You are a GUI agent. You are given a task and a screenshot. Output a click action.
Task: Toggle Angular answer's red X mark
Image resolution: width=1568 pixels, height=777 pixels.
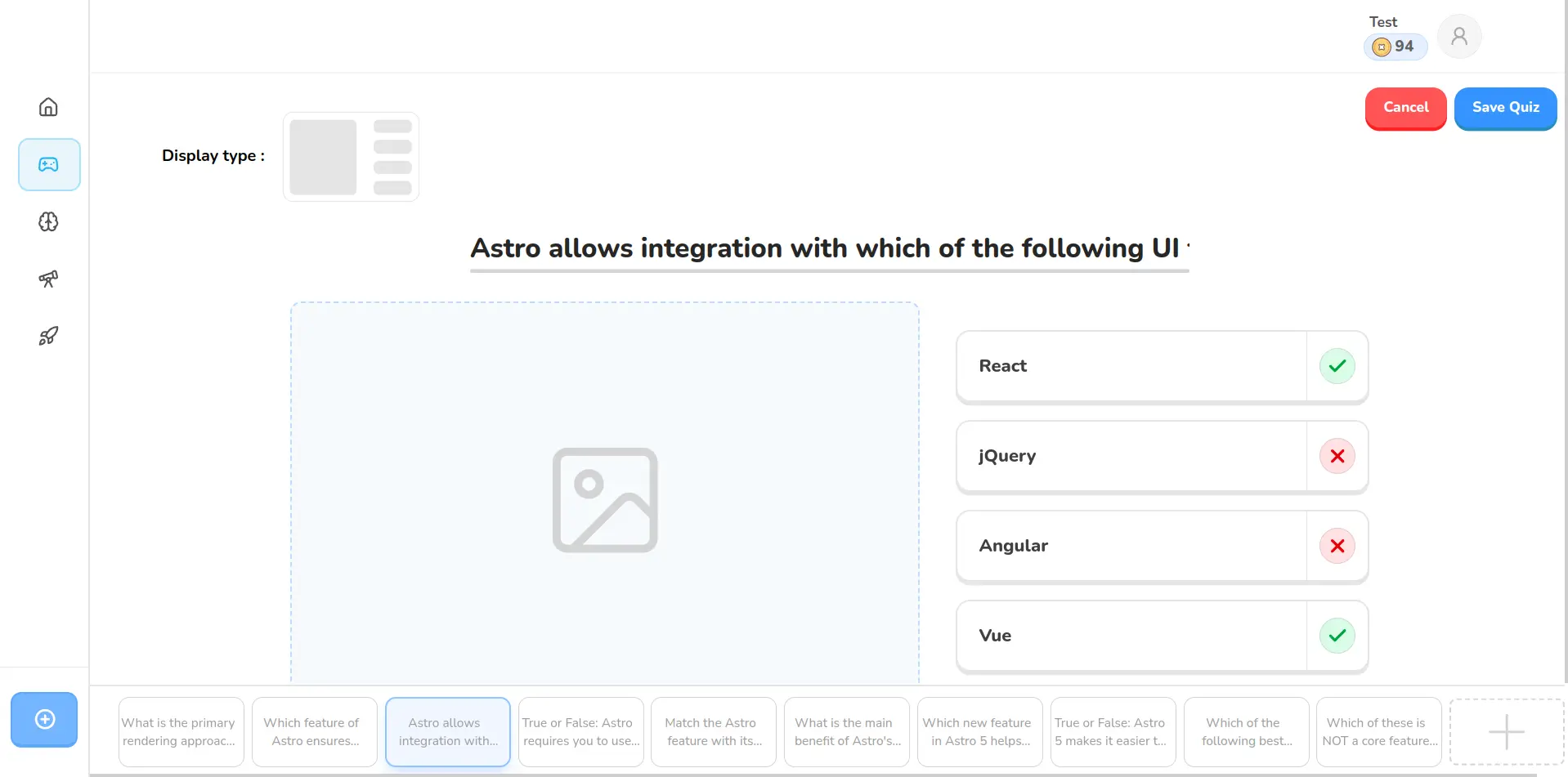pyautogui.click(x=1337, y=546)
